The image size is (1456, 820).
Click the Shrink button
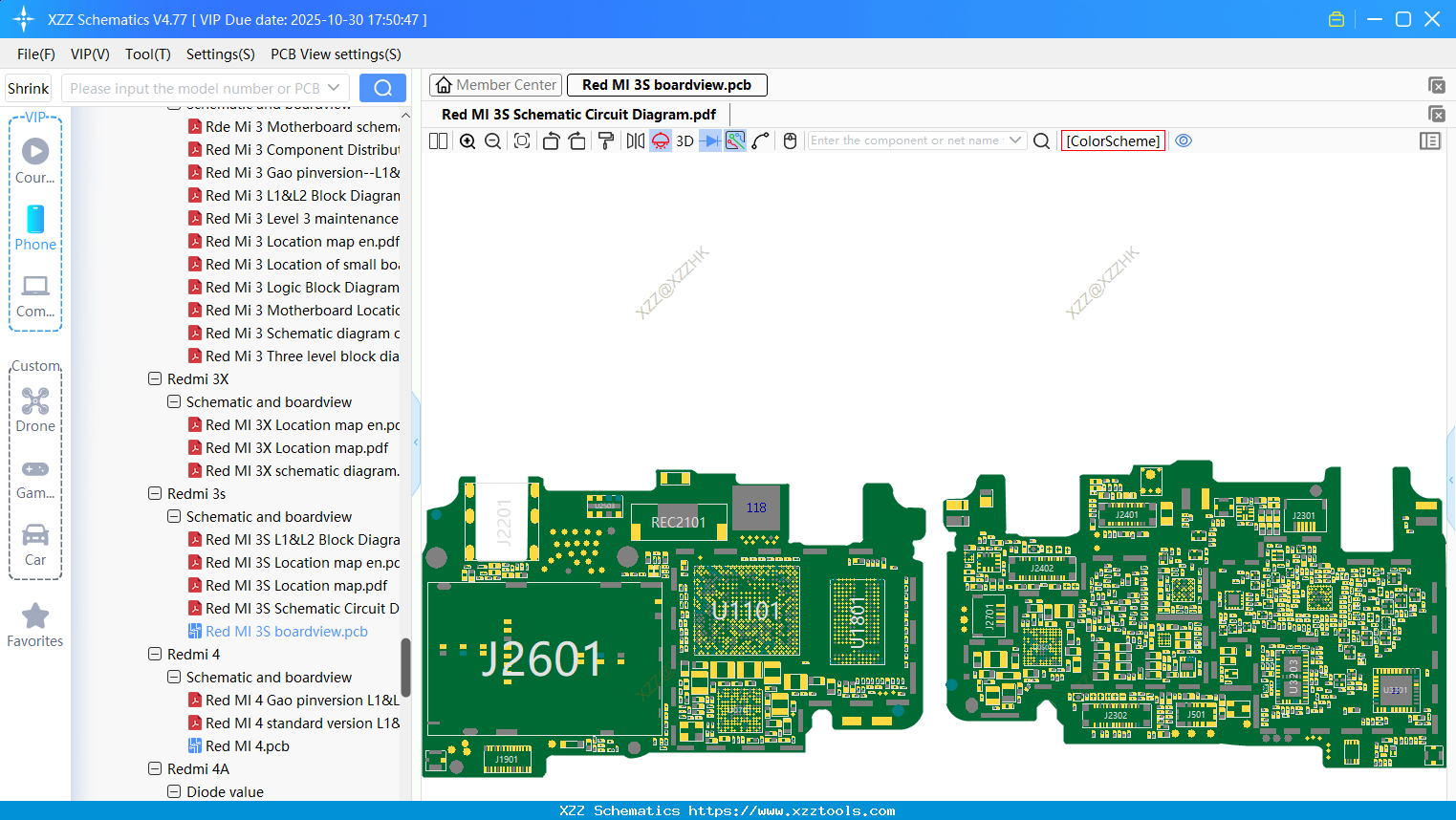tap(29, 88)
